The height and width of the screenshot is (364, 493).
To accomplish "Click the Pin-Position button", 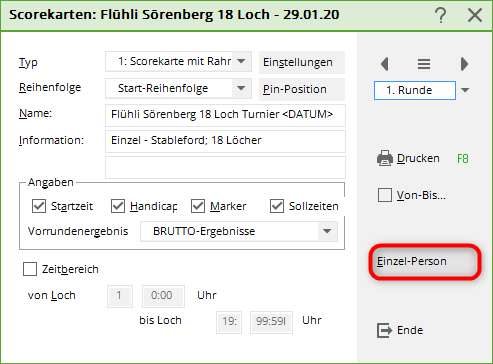I will (x=302, y=89).
